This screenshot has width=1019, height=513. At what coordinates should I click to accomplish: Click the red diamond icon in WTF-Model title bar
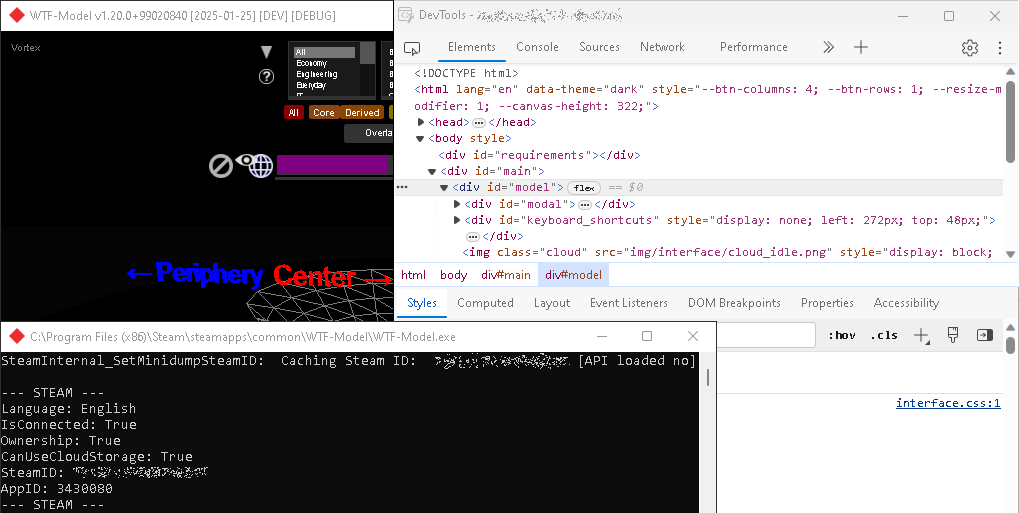click(17, 15)
